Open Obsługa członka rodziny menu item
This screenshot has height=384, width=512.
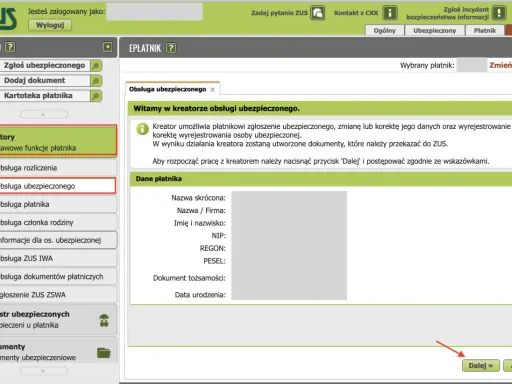(58, 222)
